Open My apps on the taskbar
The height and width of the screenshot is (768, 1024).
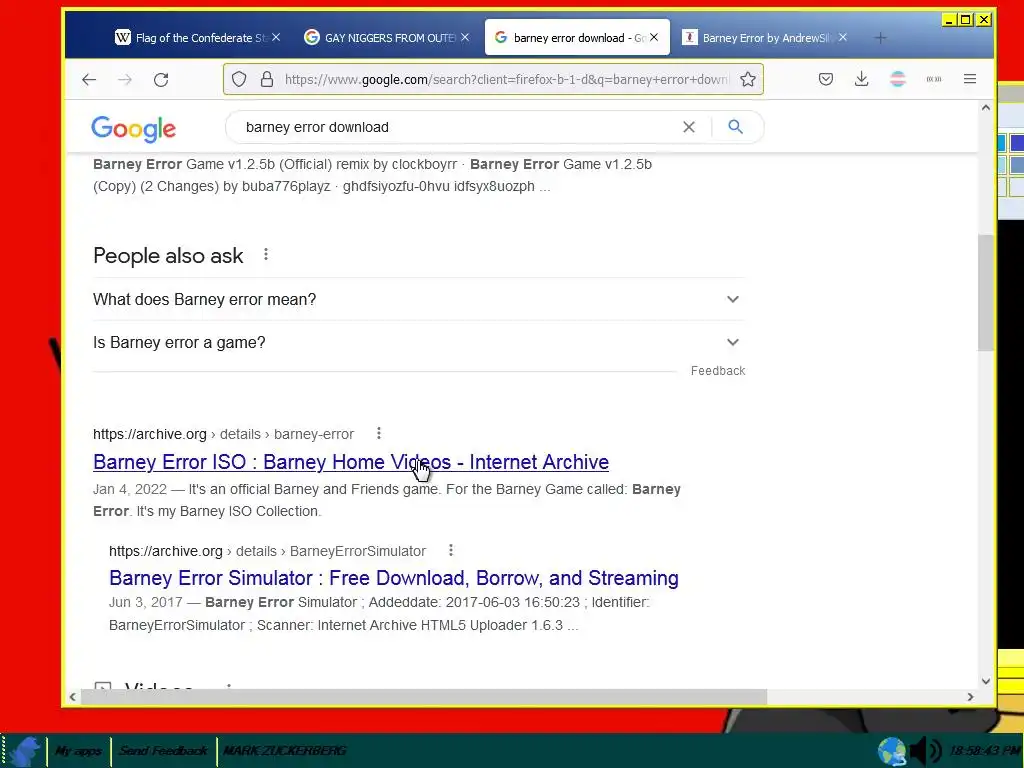click(x=78, y=751)
